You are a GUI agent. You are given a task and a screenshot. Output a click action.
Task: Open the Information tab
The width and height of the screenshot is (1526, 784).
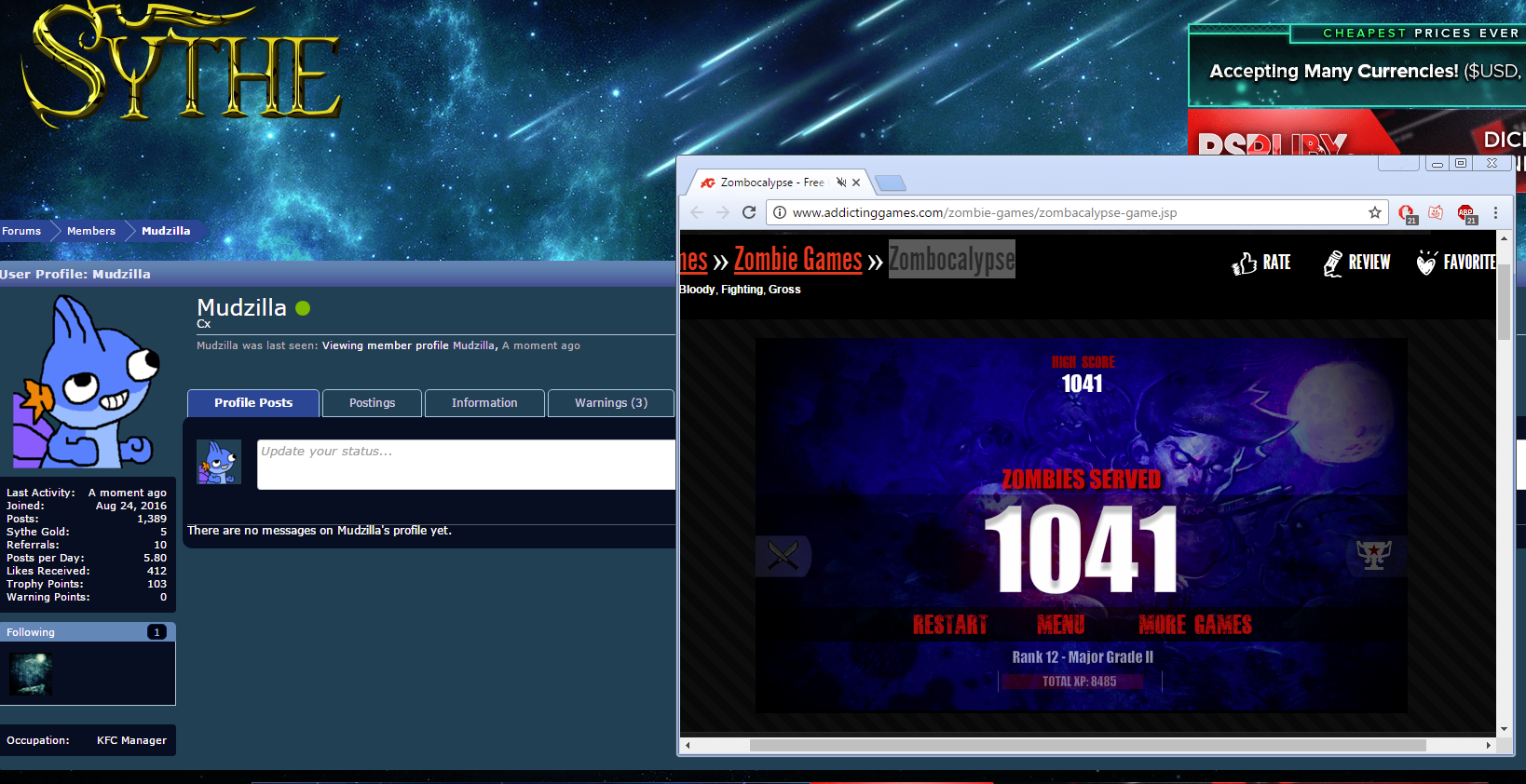coord(484,403)
